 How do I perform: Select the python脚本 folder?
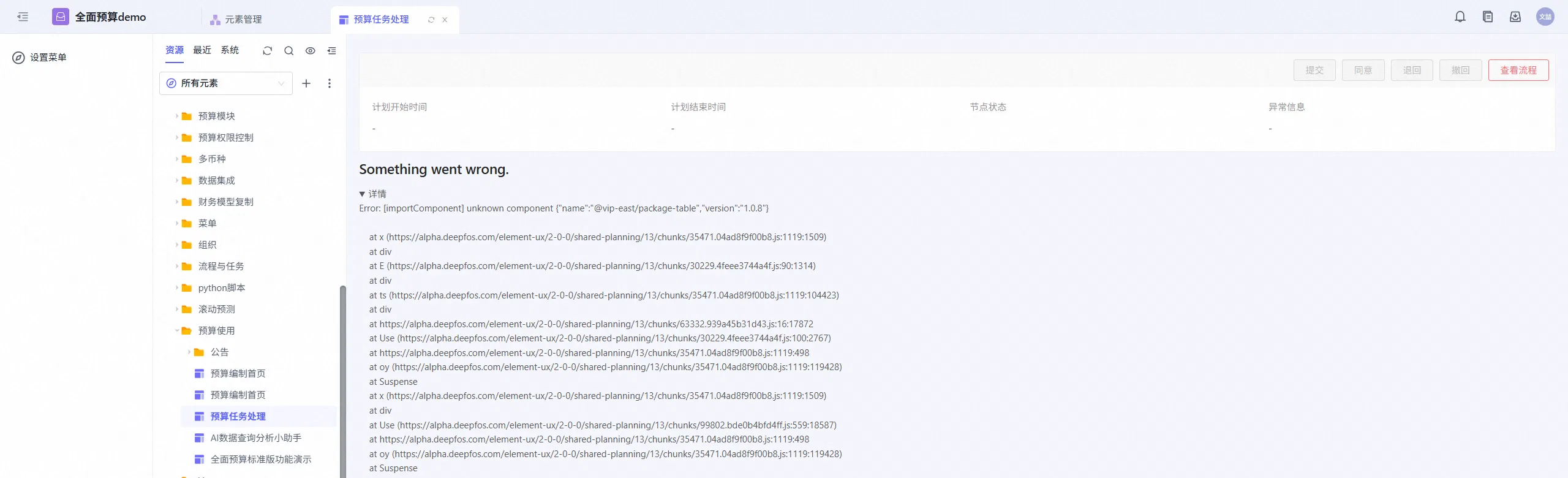pos(222,287)
